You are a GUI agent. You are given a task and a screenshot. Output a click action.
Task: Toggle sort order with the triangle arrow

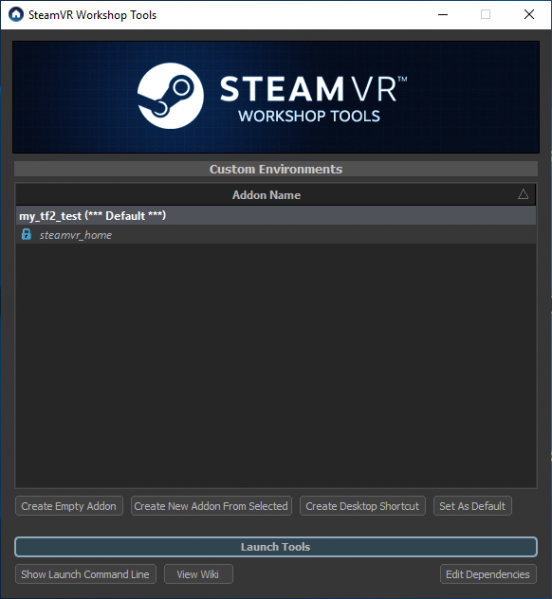click(x=523, y=194)
